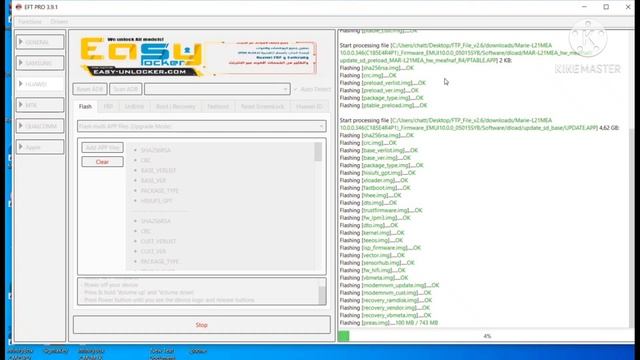Image resolution: width=640 pixels, height=360 pixels.
Task: Switch to the Unbrick tab
Action: point(134,107)
